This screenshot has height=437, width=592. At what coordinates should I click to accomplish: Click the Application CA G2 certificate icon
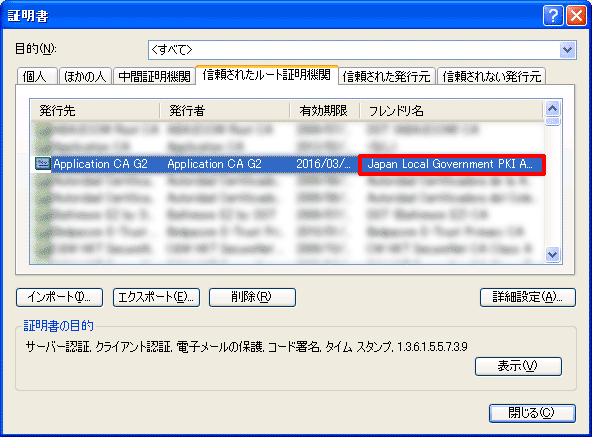[43, 164]
